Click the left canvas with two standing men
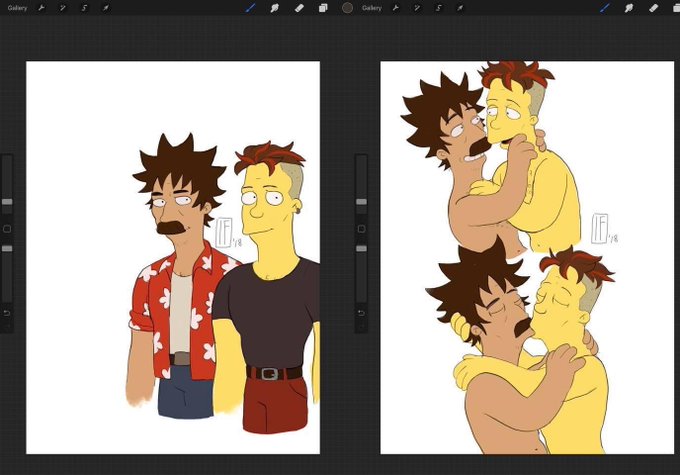 [x=173, y=258]
